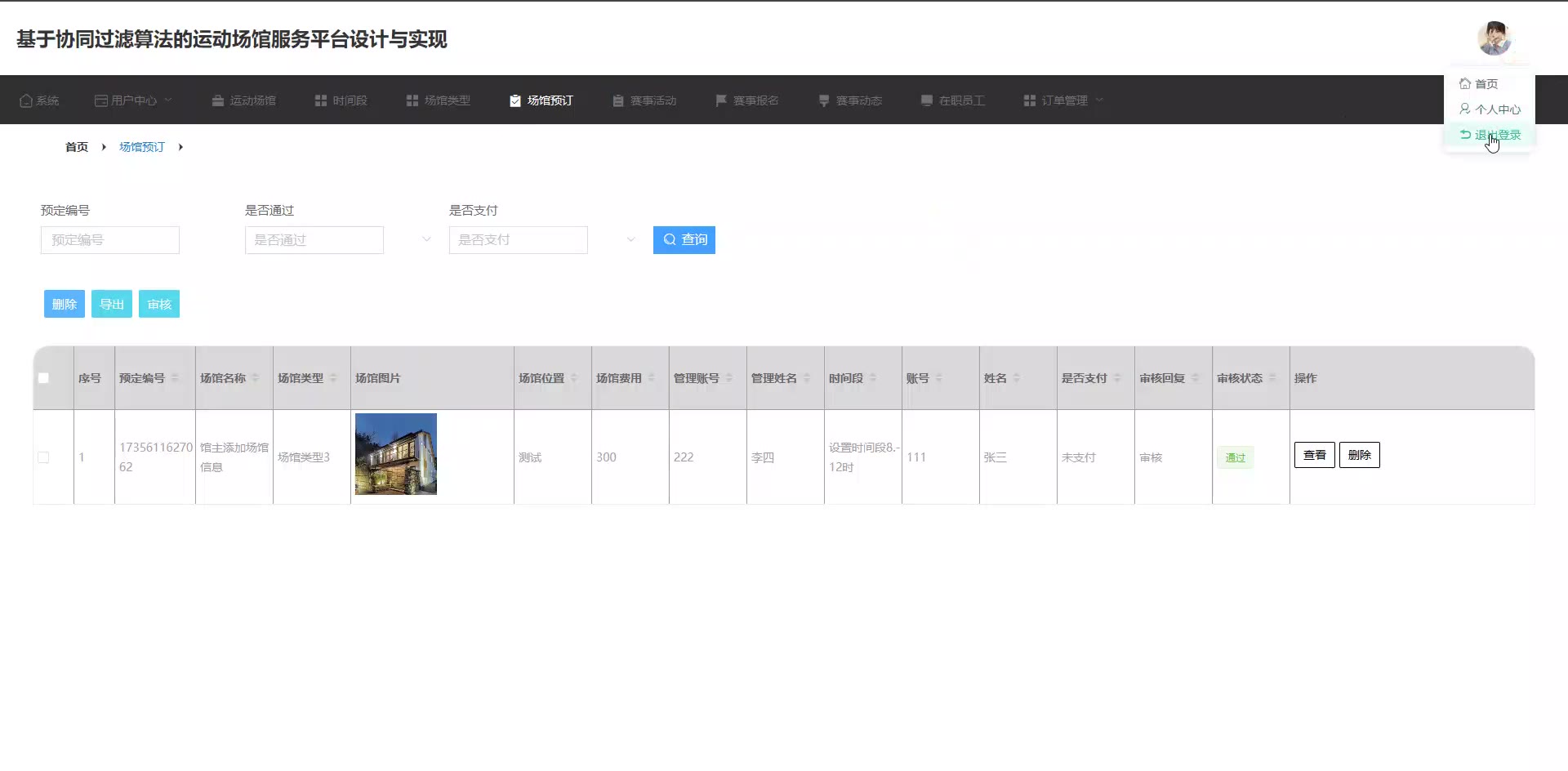Click the 赛事动态 trophy icon

[824, 100]
